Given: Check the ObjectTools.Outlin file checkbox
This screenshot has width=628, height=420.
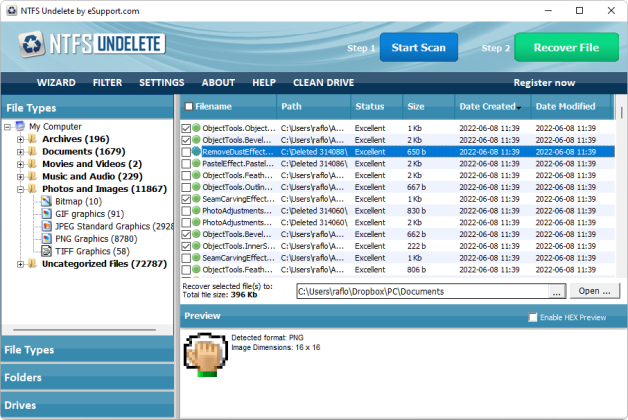Looking at the screenshot, I should (x=186, y=187).
